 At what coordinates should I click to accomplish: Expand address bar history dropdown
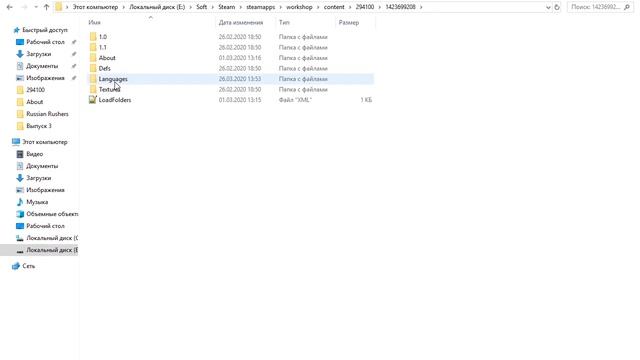[548, 7]
